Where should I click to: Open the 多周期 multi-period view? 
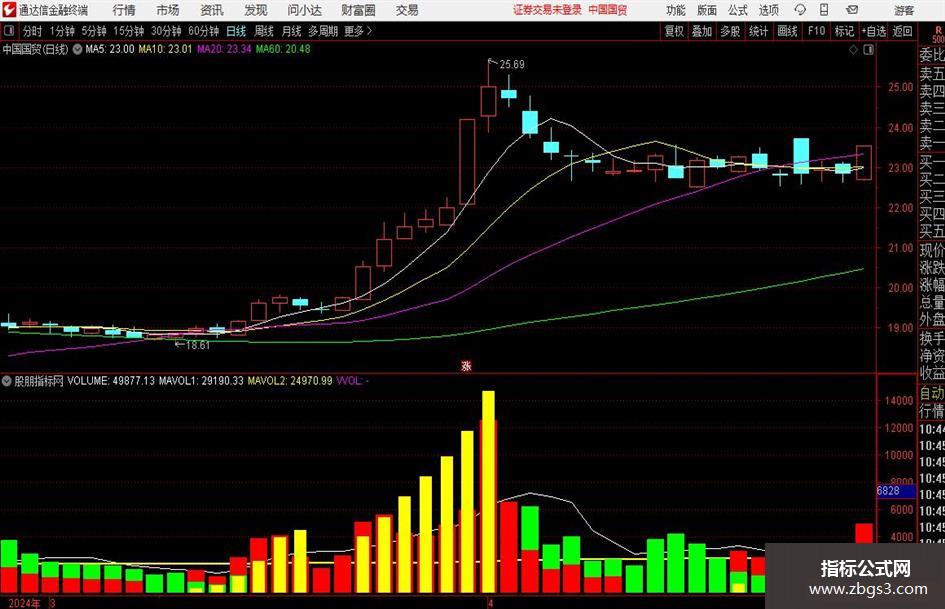coord(323,31)
